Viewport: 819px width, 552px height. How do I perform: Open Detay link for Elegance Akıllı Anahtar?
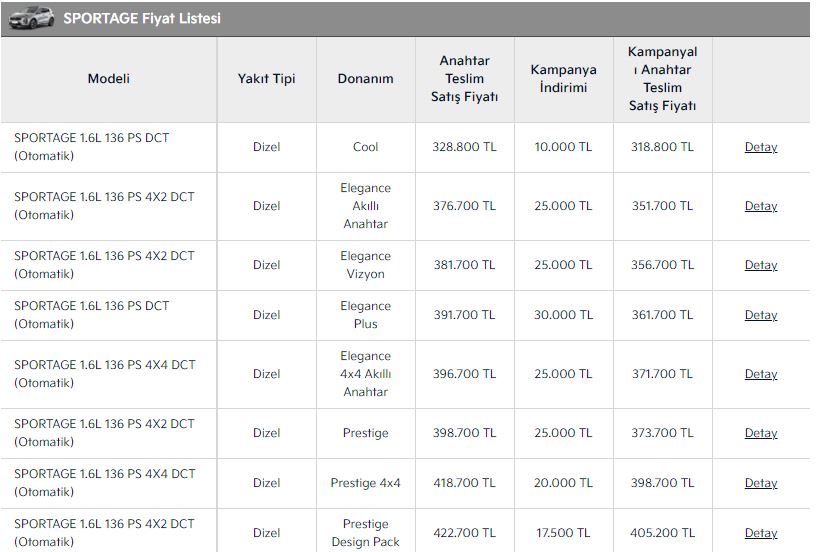tap(761, 206)
